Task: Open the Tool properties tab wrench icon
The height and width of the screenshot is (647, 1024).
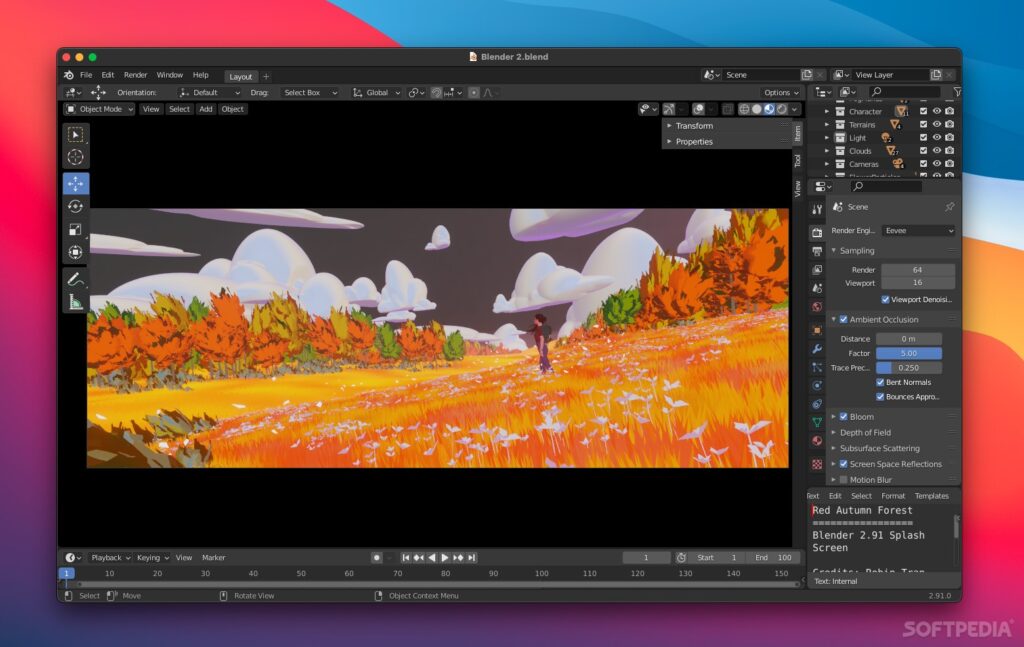Action: tap(817, 210)
